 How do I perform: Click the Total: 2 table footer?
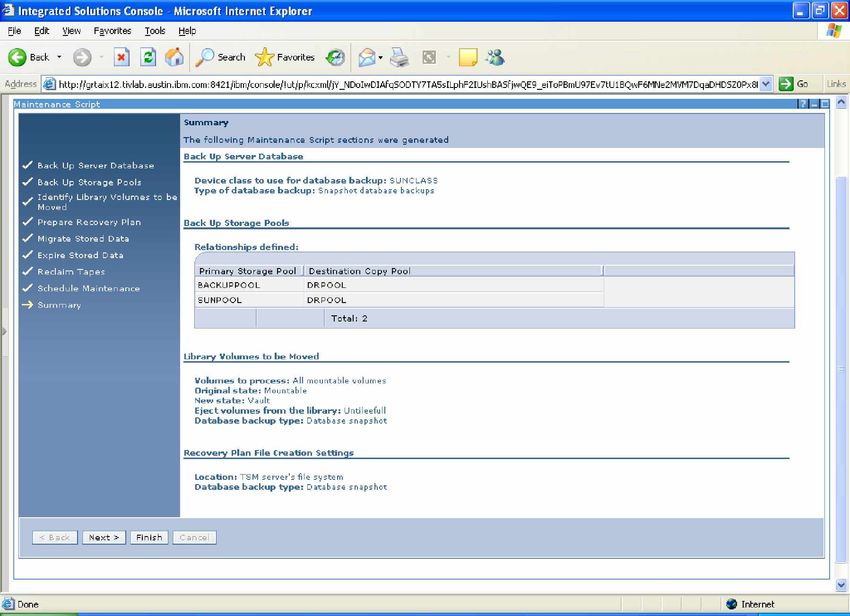pos(349,319)
